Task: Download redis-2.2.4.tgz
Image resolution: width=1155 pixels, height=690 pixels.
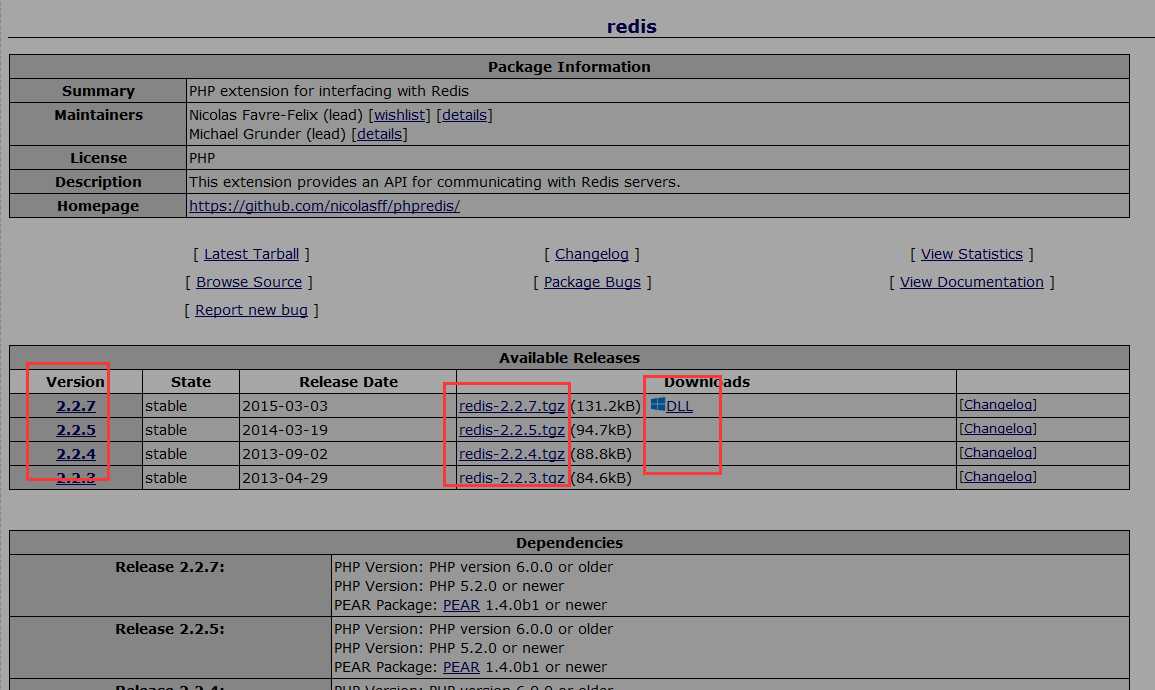Action: click(512, 454)
